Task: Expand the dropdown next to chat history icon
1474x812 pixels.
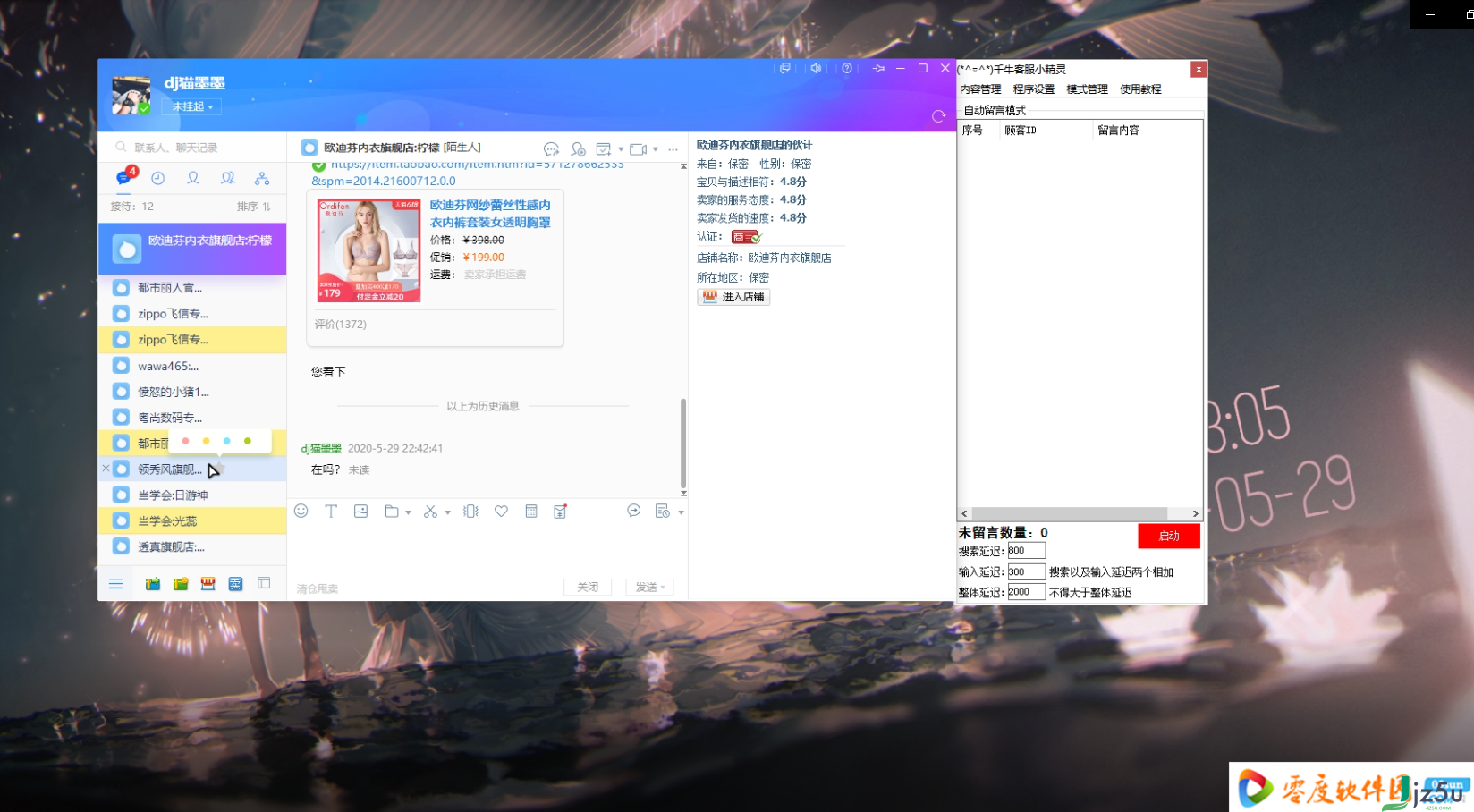Action: pos(681,512)
